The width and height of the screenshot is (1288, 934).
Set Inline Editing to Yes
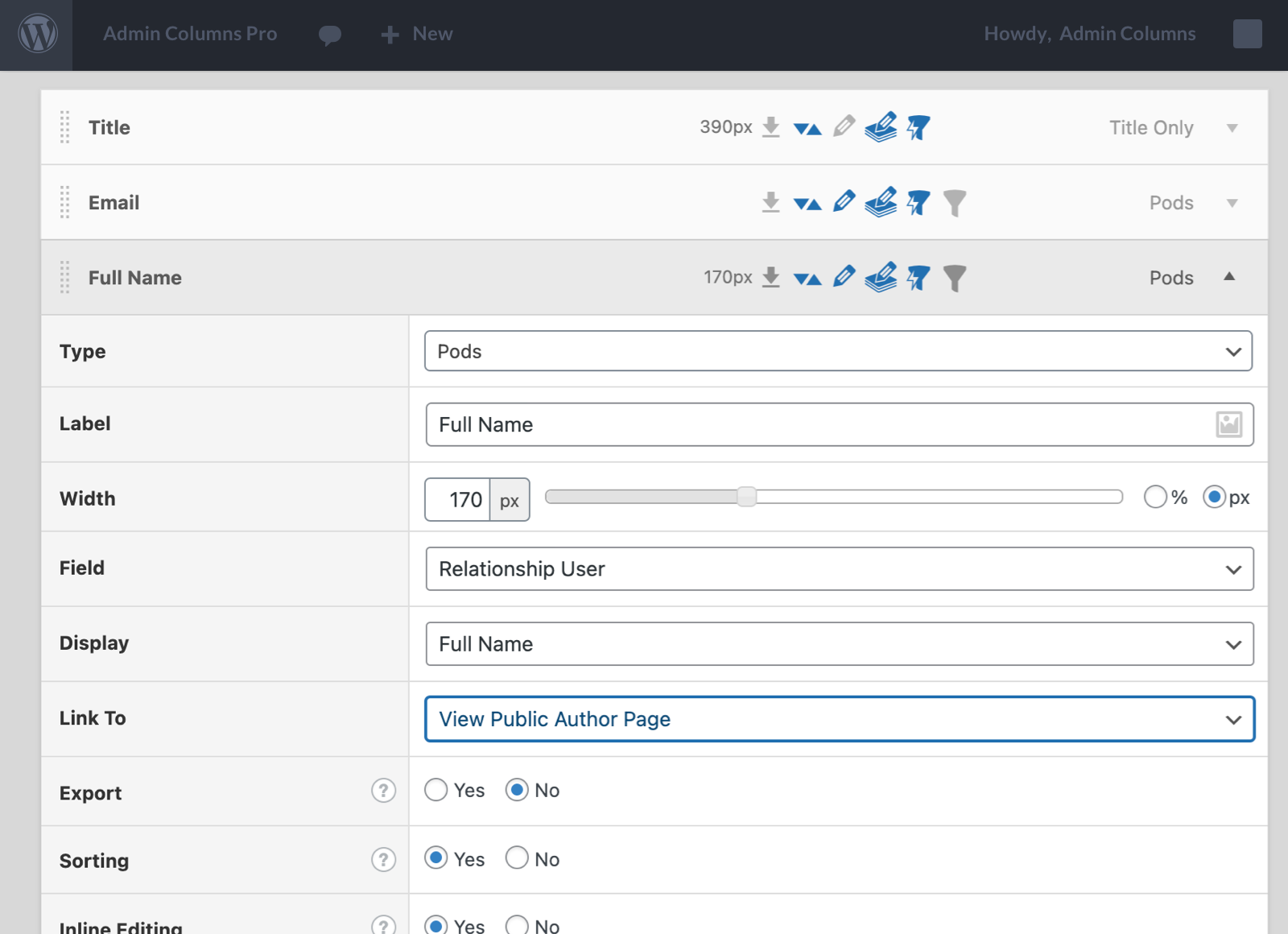(x=436, y=925)
